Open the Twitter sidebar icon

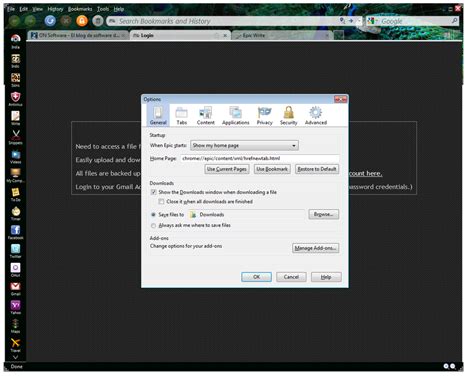tap(15, 251)
